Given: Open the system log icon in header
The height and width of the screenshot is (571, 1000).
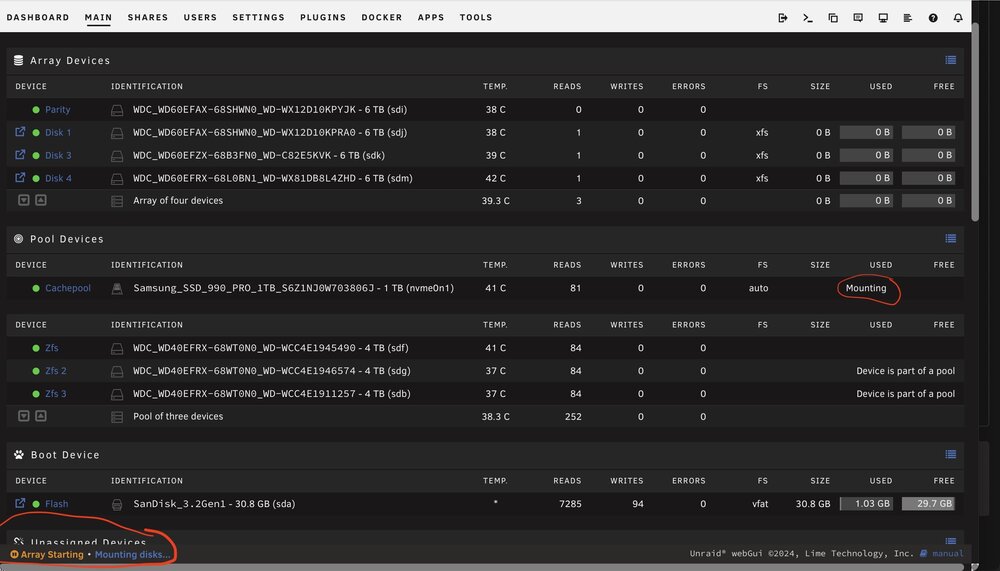Looking at the screenshot, I should tap(908, 18).
